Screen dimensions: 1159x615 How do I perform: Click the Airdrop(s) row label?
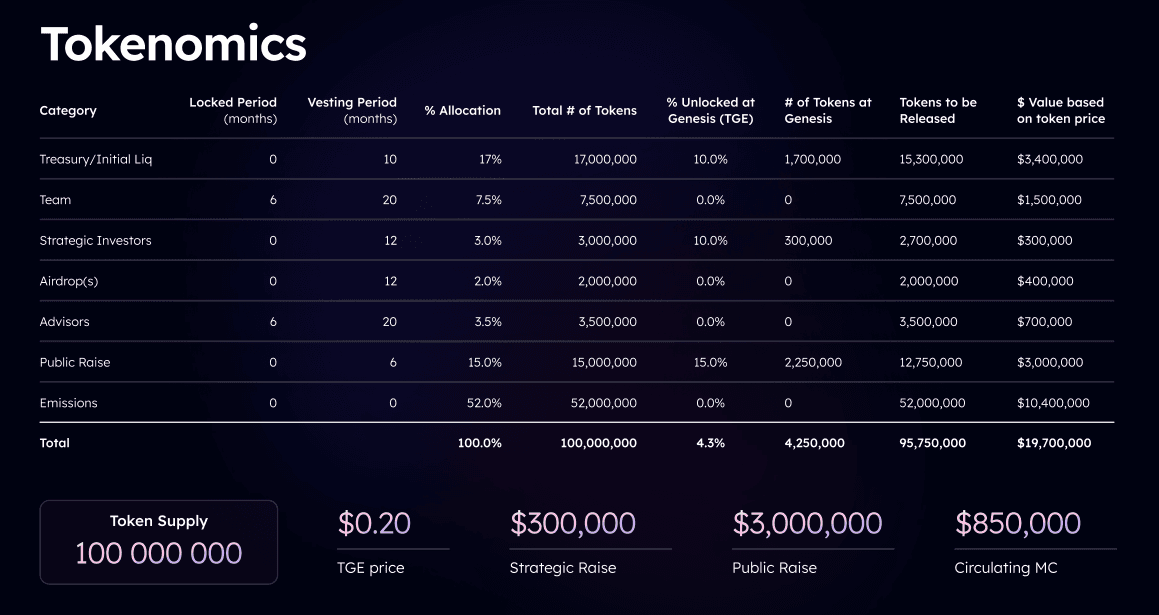pyautogui.click(x=69, y=281)
